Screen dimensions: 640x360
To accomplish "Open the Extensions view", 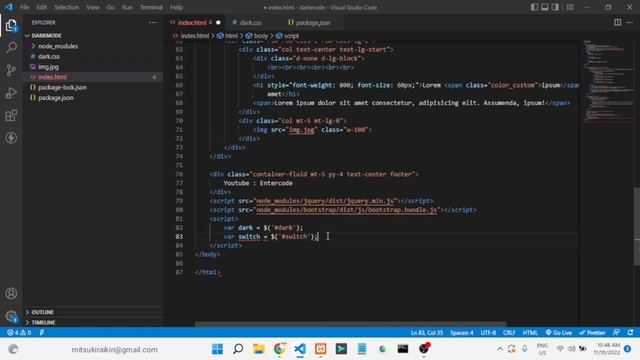I will coord(11,115).
